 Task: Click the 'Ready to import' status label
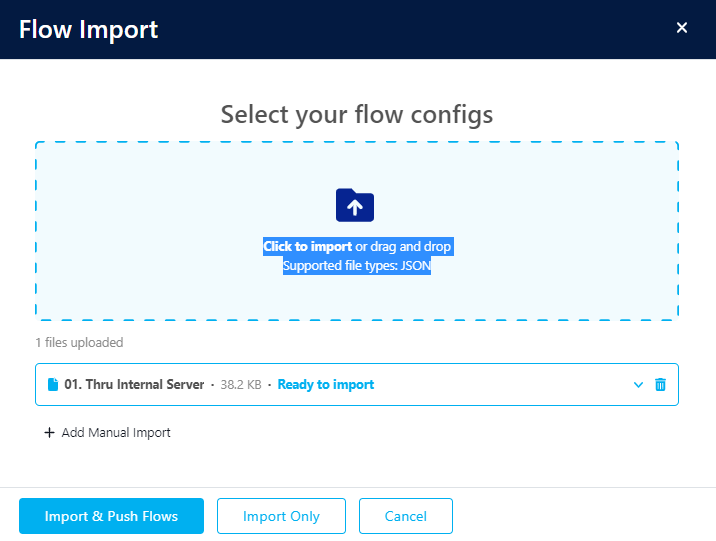point(325,385)
